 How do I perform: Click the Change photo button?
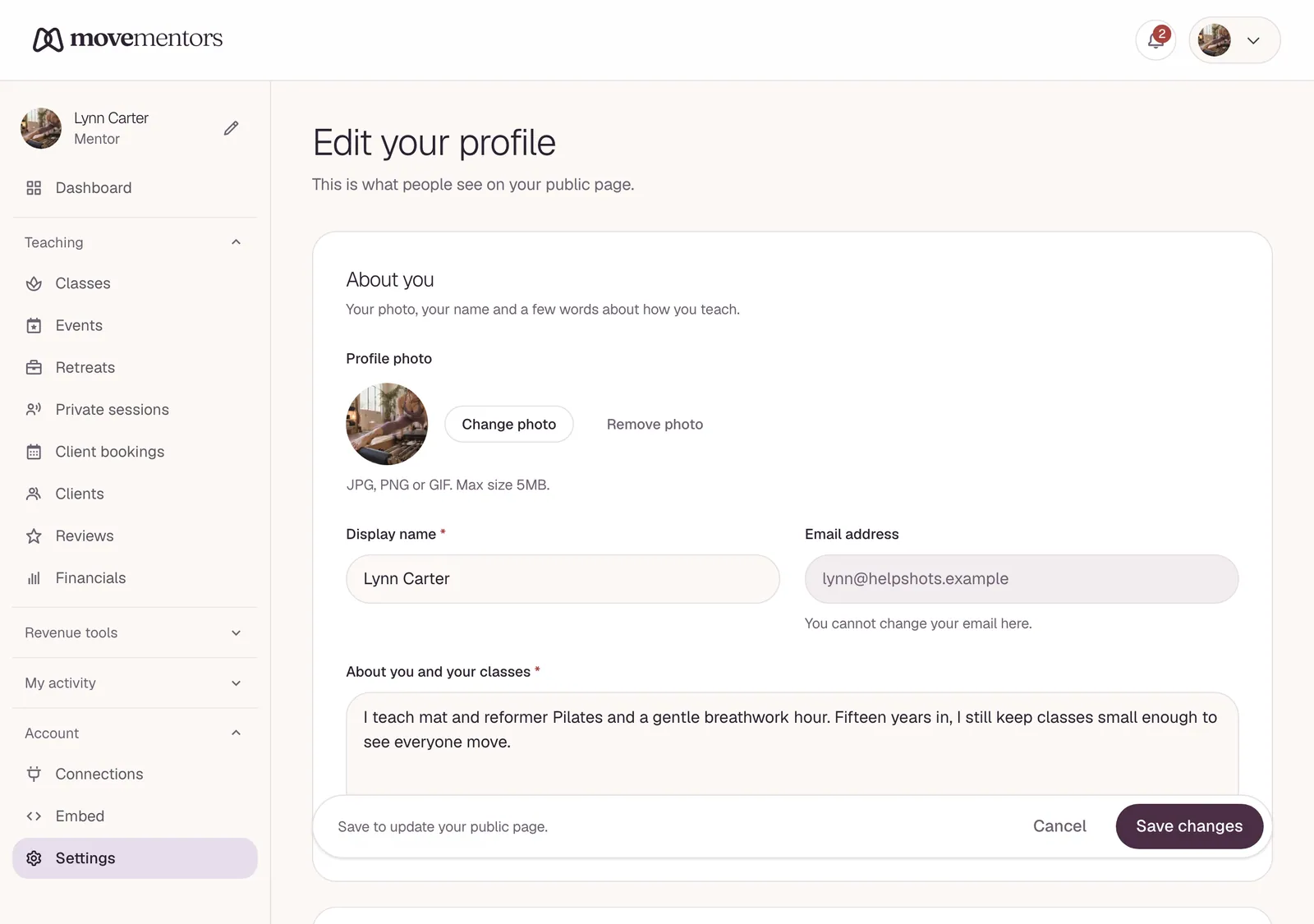coord(509,424)
